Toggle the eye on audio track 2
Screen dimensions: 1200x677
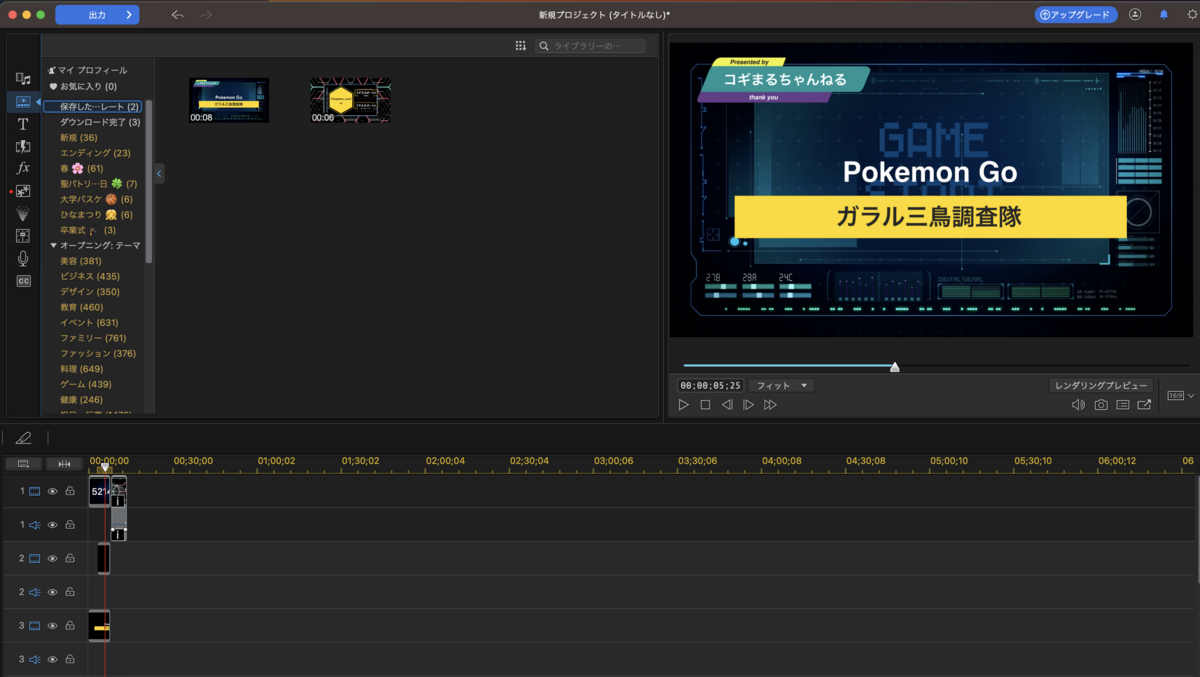point(53,592)
